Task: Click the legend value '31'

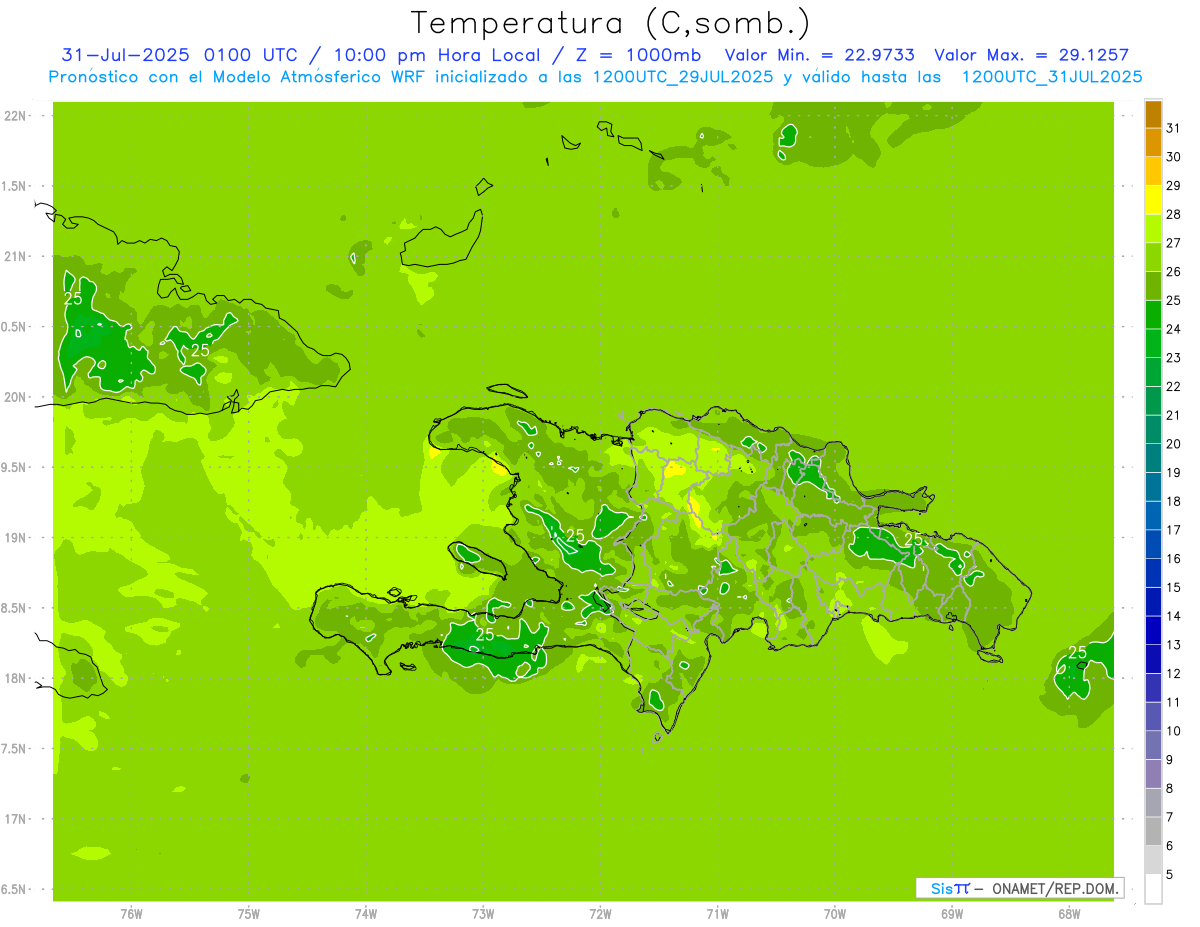Action: click(x=1173, y=128)
